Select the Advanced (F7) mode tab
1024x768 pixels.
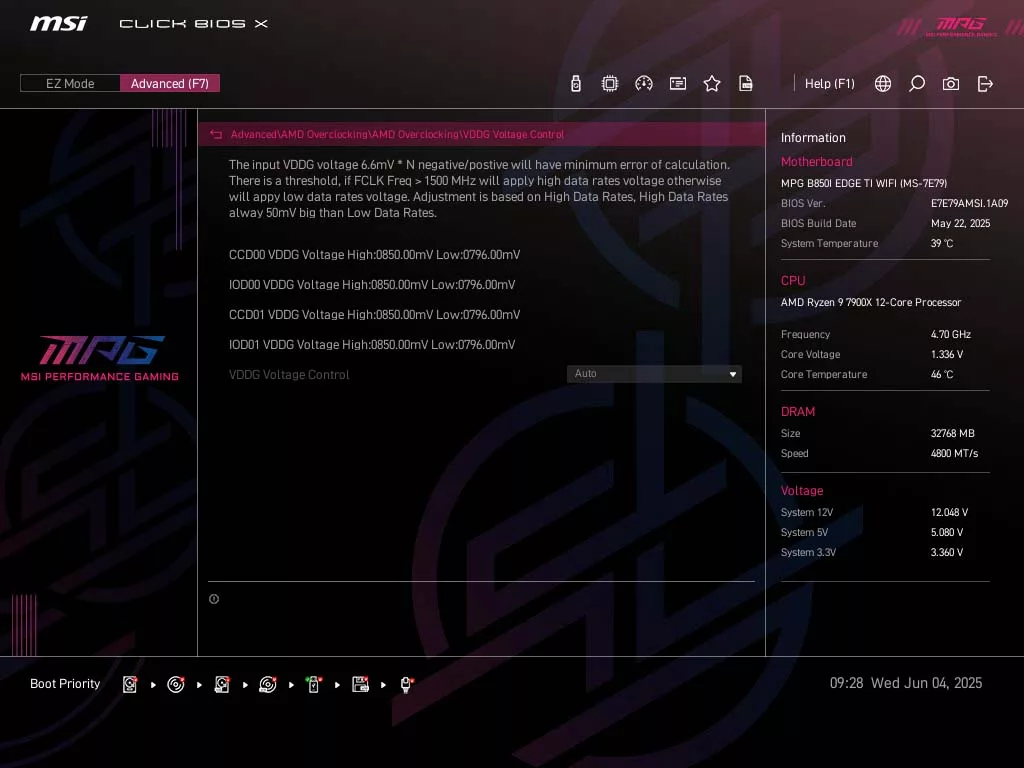click(x=170, y=84)
